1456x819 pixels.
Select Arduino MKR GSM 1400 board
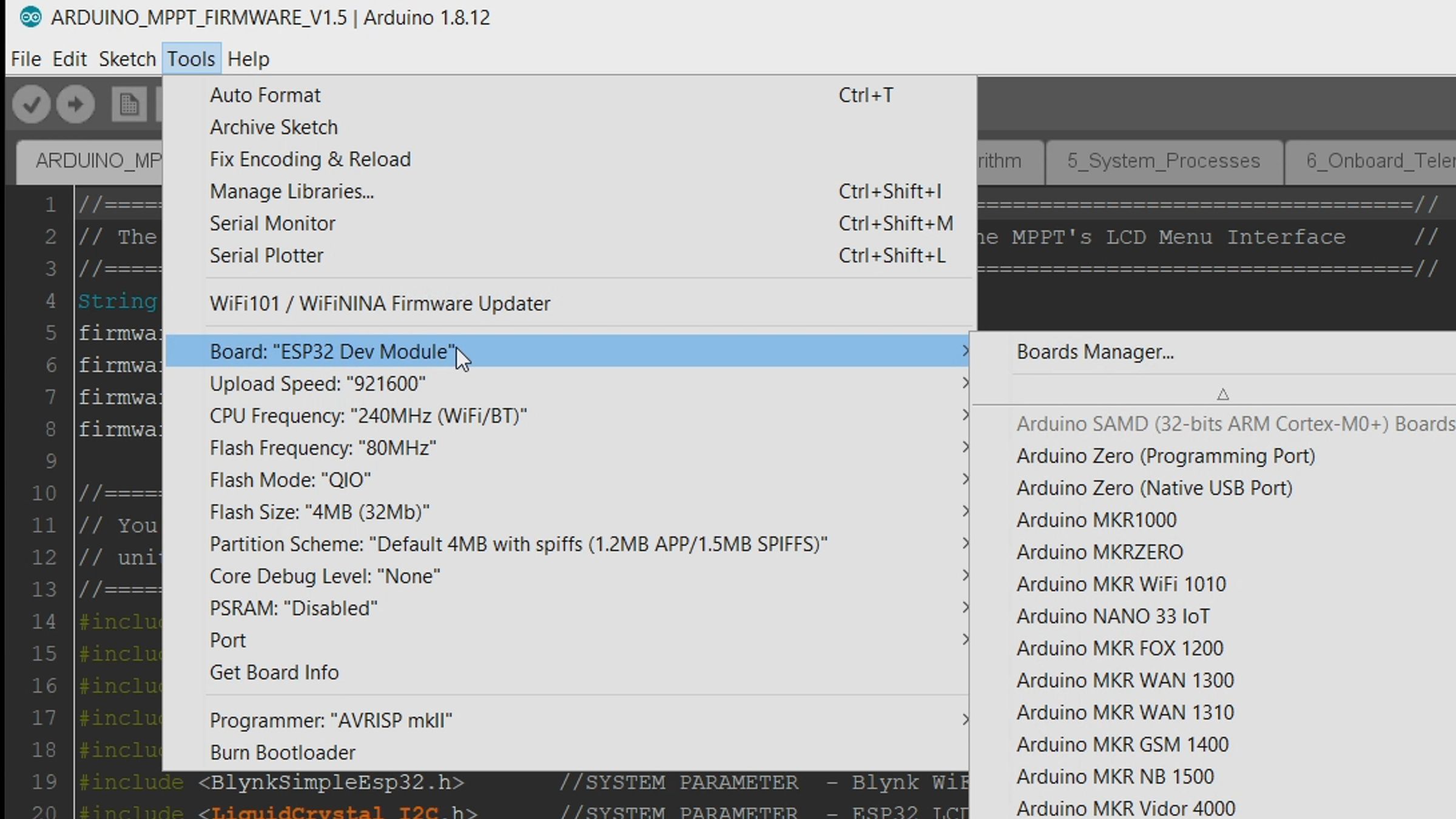[1215, 746]
